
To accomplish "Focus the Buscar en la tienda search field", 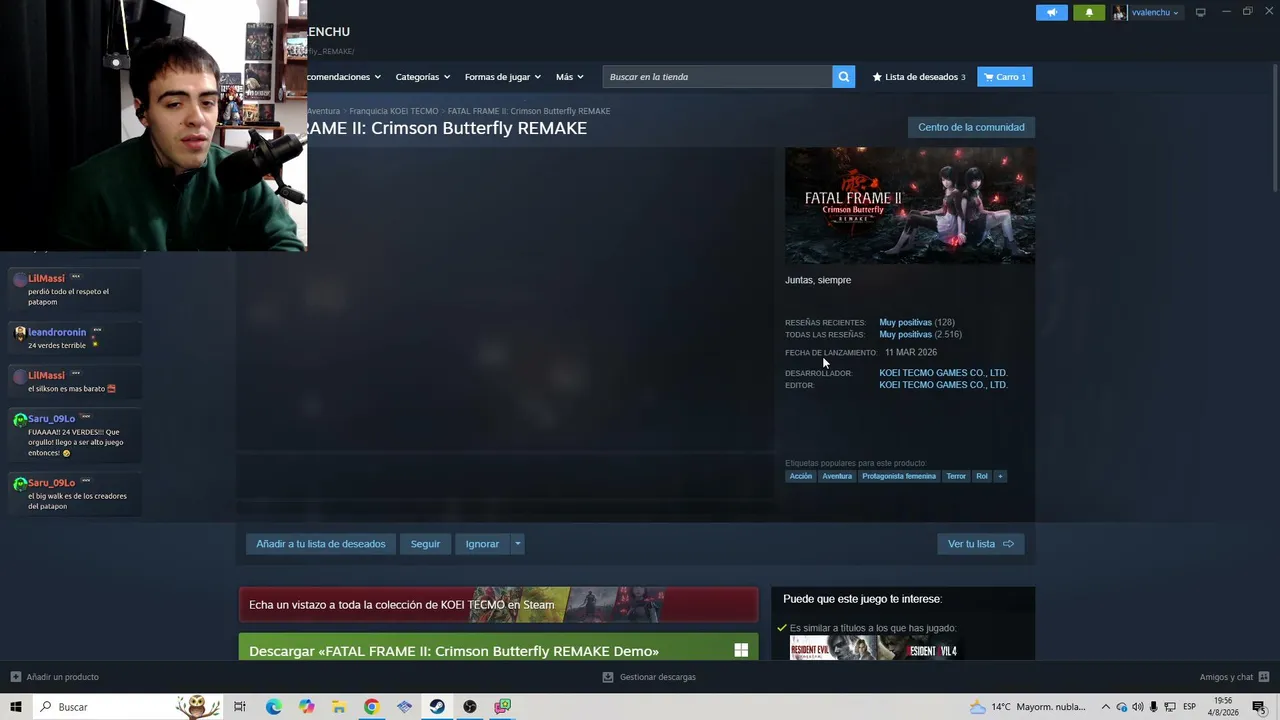I will click(717, 77).
